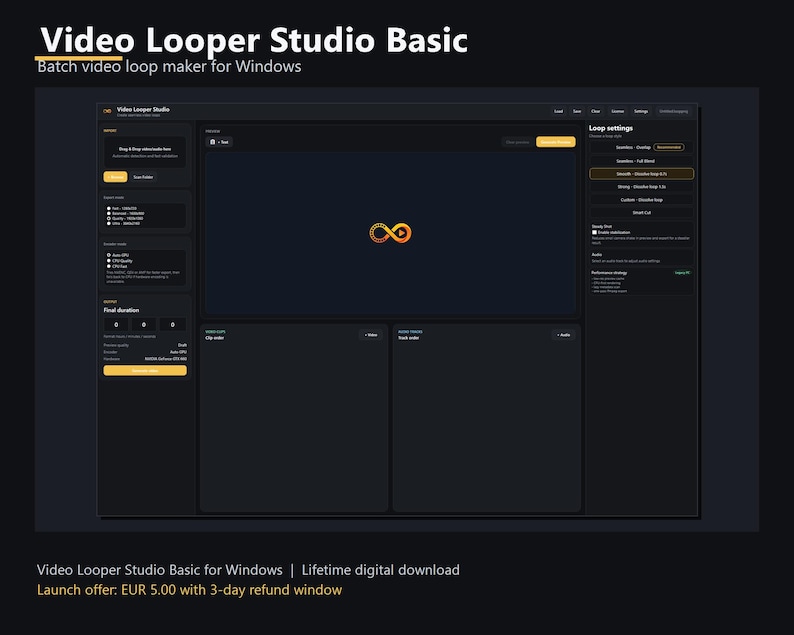Click the + Video button in Clip order
The image size is (794, 635).
click(x=371, y=335)
